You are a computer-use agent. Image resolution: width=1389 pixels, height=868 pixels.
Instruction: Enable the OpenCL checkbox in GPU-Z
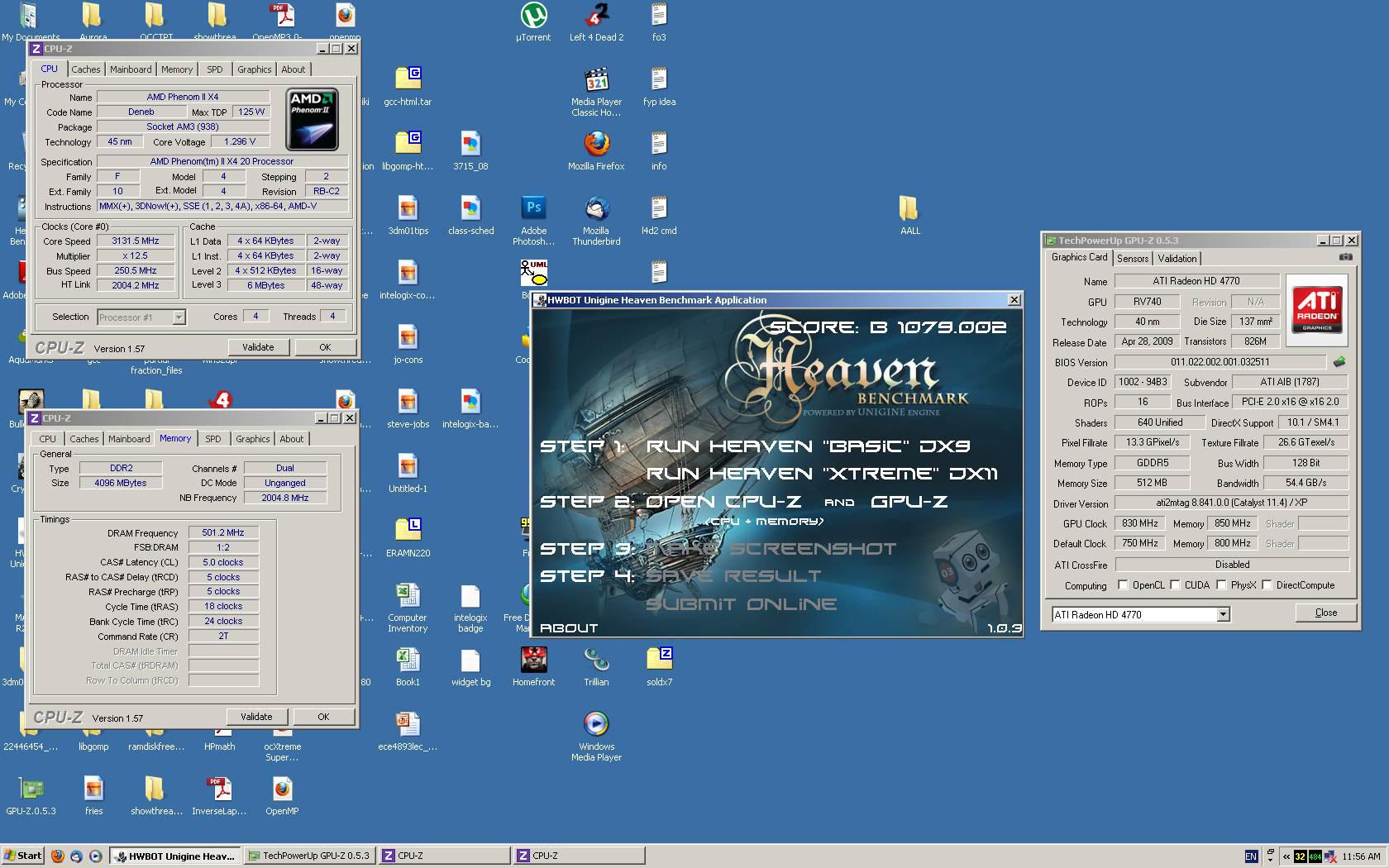1123,585
